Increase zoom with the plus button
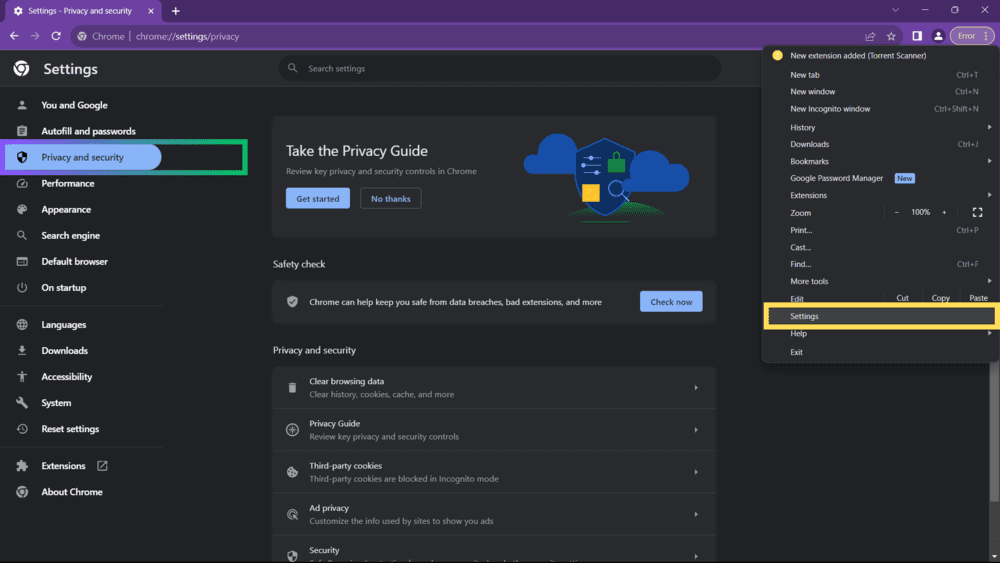1000x563 pixels. (944, 212)
